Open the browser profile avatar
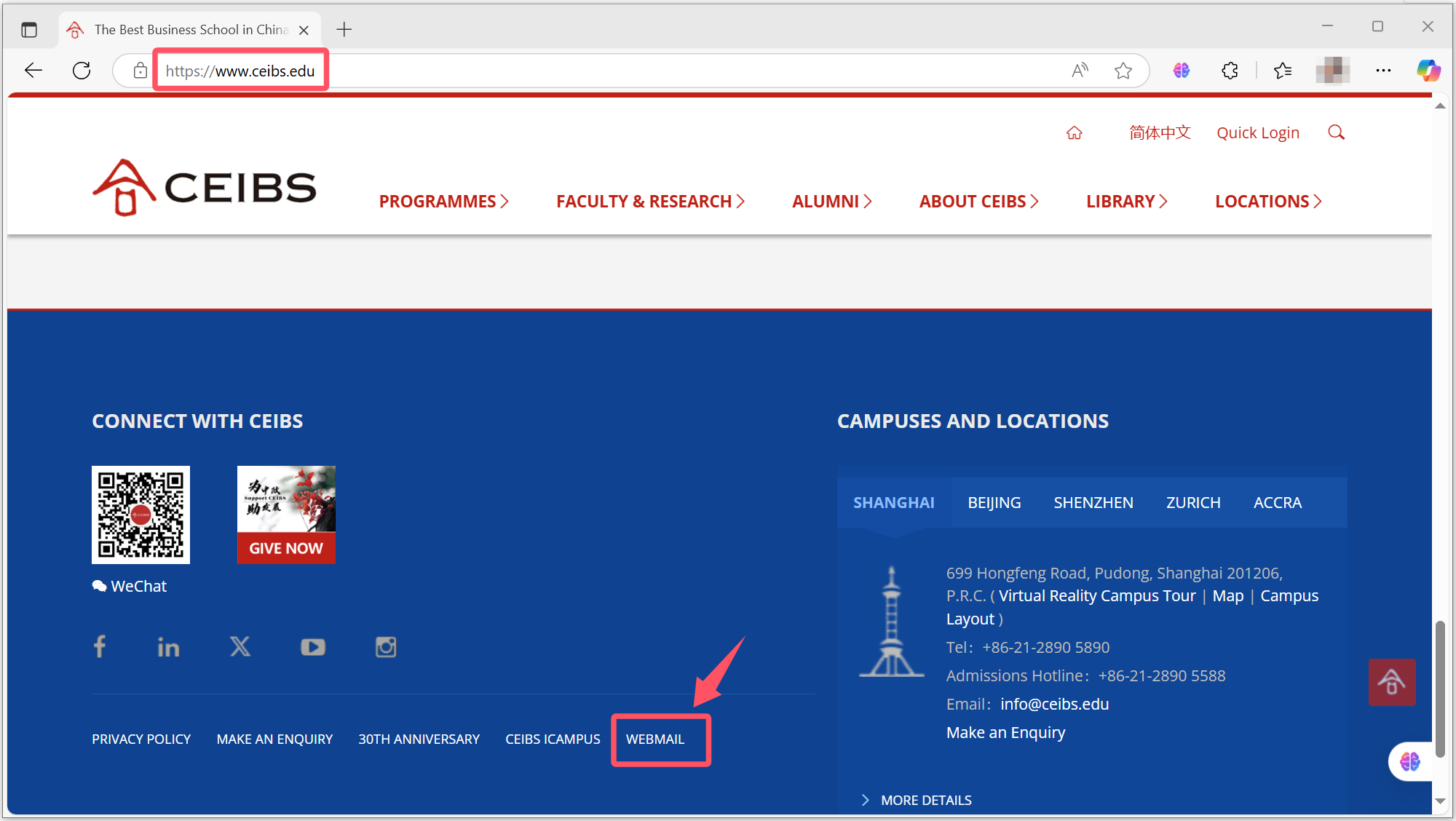The width and height of the screenshot is (1456, 821). pyautogui.click(x=1333, y=71)
